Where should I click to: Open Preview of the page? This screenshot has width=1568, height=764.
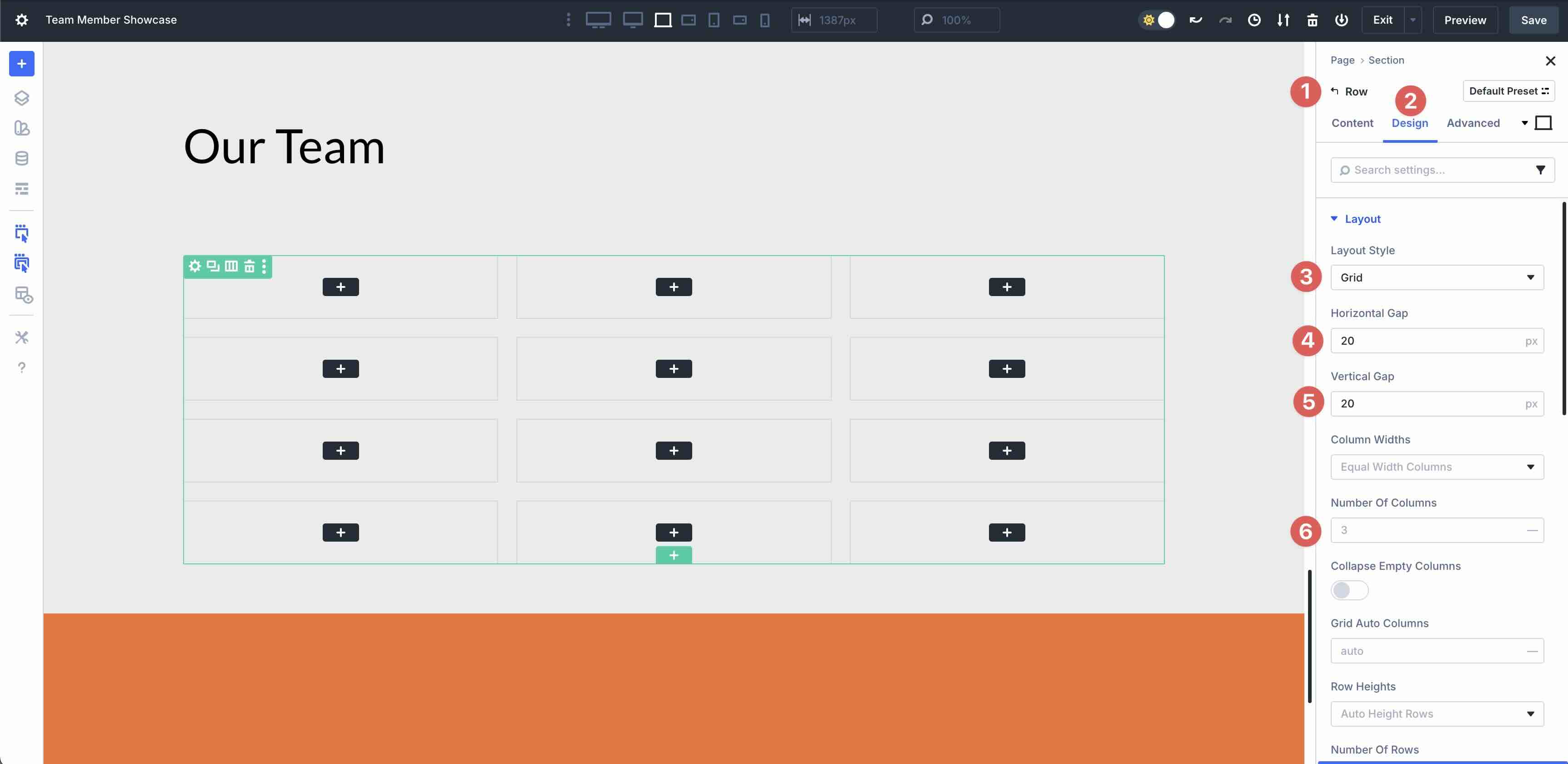click(1464, 20)
